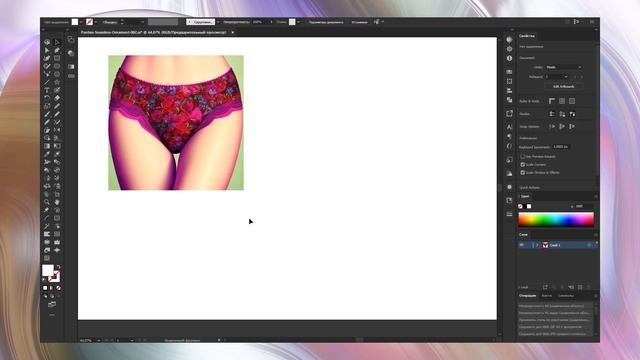Expand Слой 1 sublayers arrow
This screenshot has width=640, height=360.
537,245
